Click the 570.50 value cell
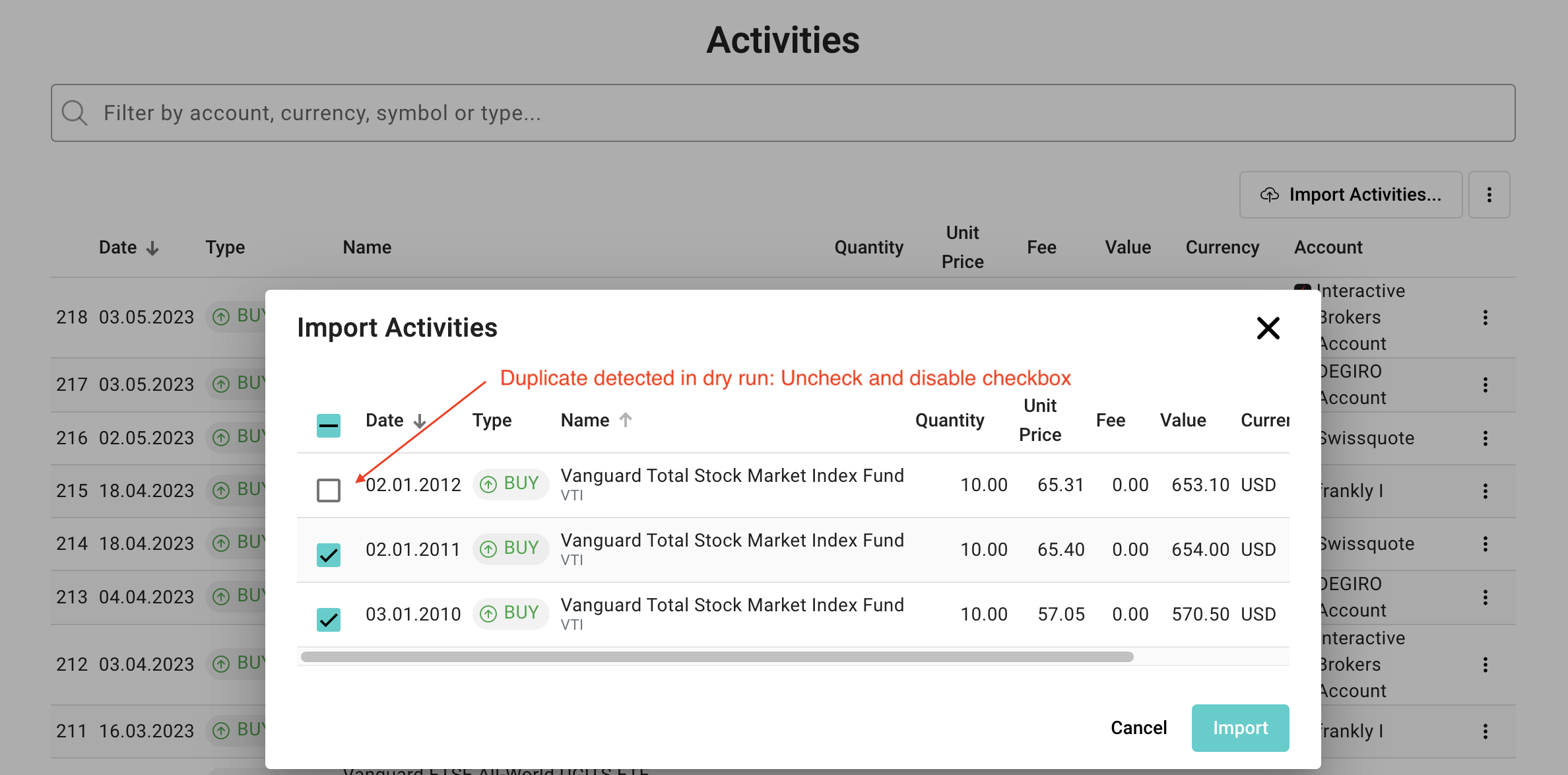The width and height of the screenshot is (1568, 775). coord(1200,615)
